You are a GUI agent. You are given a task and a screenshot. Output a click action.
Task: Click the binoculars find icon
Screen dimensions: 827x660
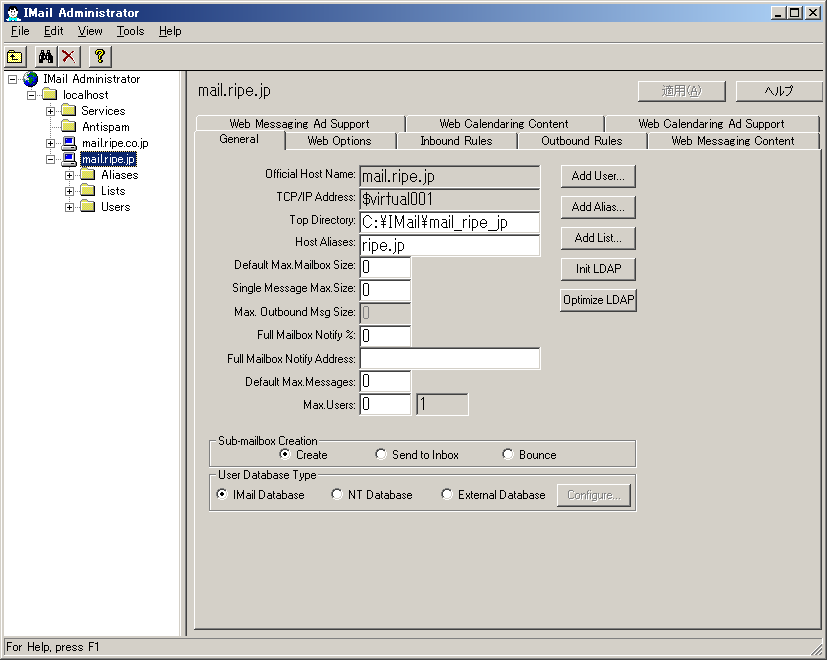pyautogui.click(x=46, y=57)
